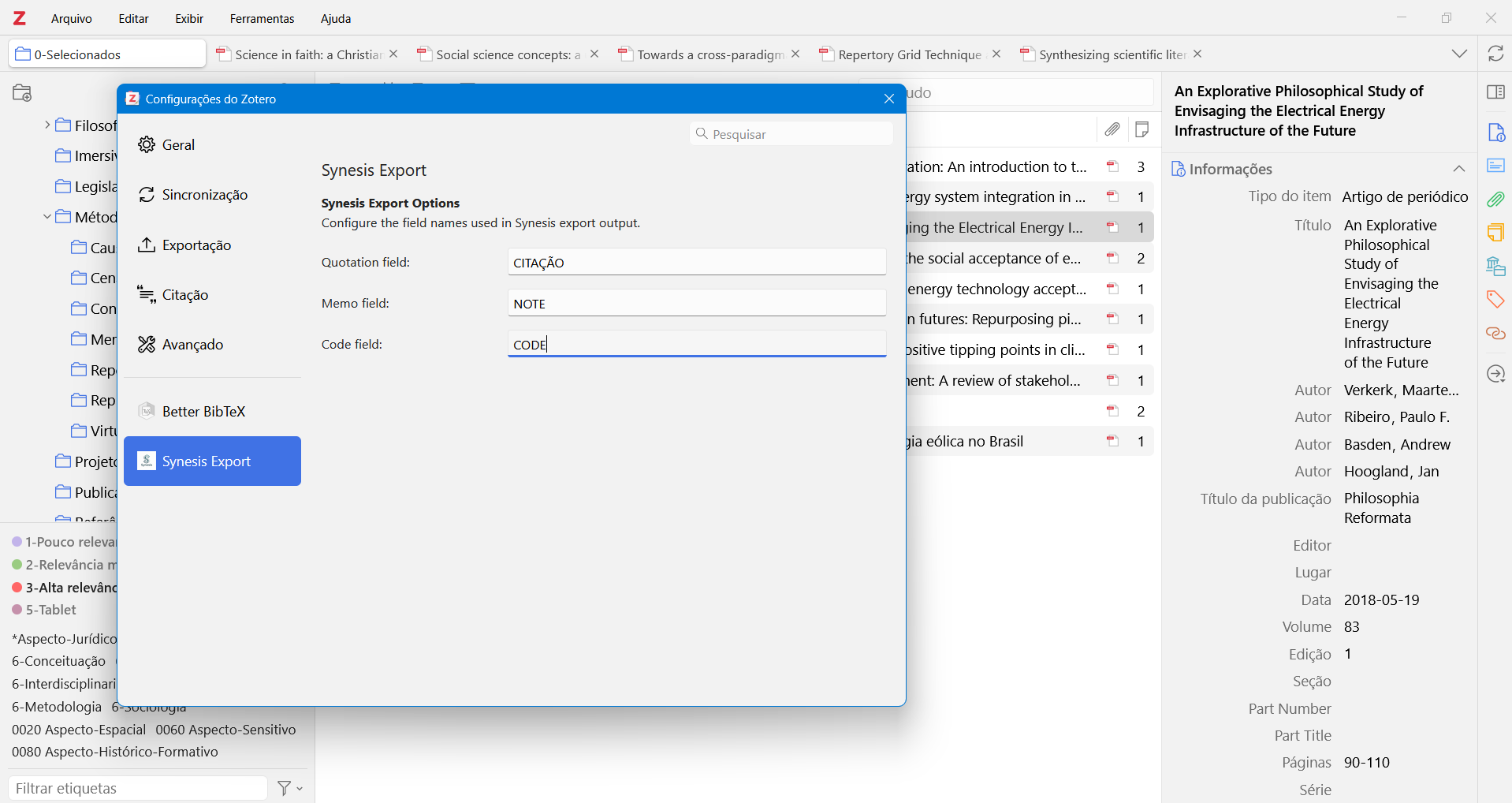Open the new collection icon
1512x803 pixels.
tap(22, 93)
